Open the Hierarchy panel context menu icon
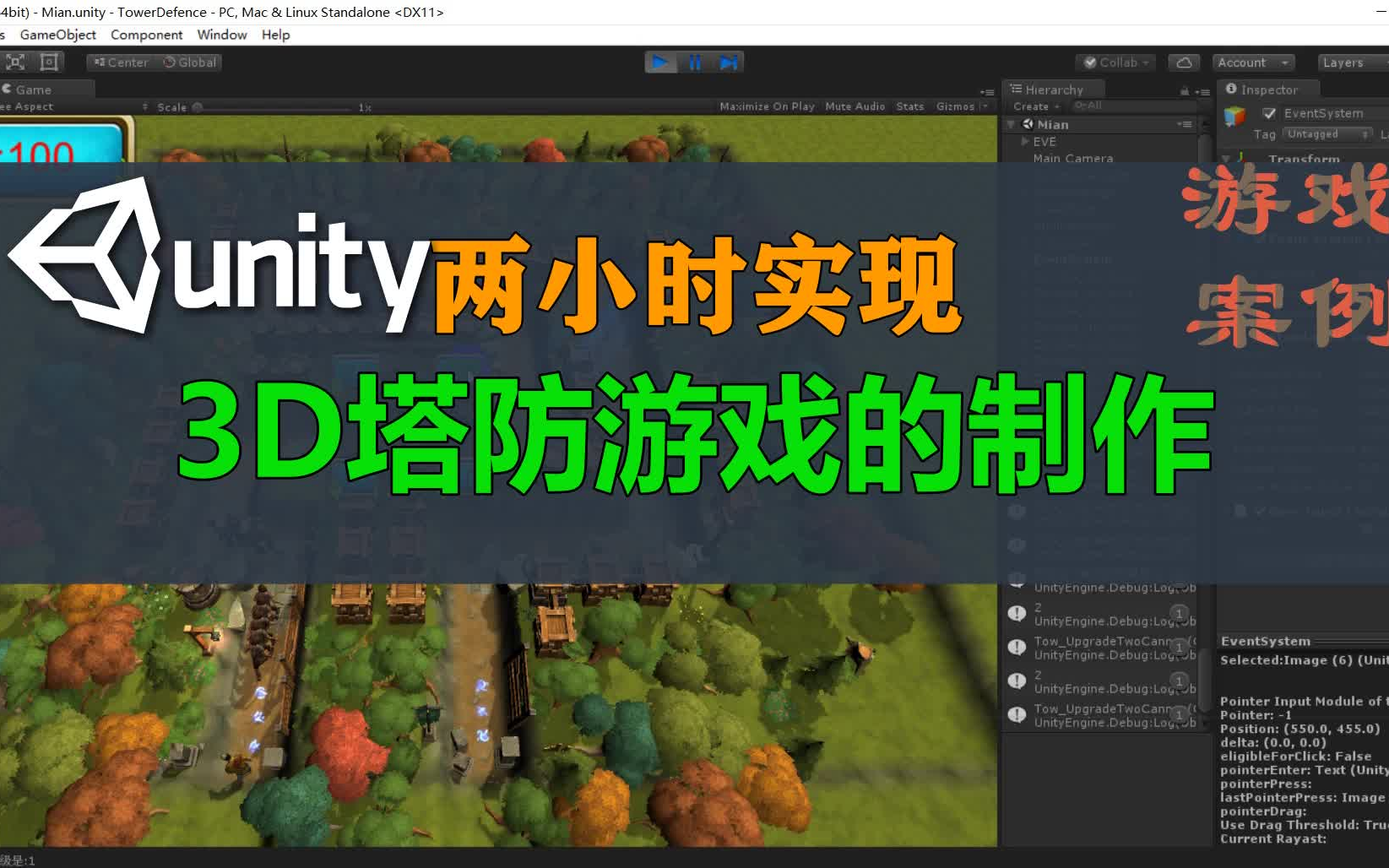Image resolution: width=1389 pixels, height=868 pixels. (1202, 91)
